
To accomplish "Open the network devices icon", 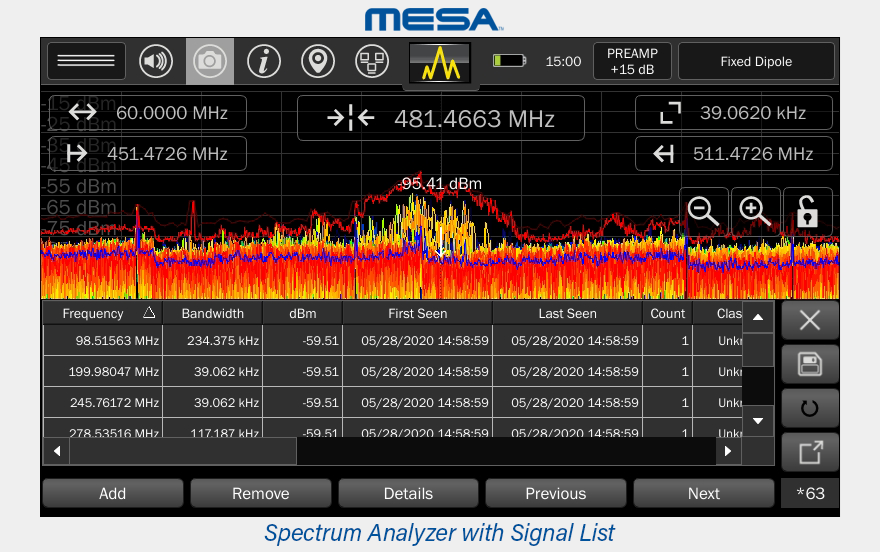I will coord(372,61).
